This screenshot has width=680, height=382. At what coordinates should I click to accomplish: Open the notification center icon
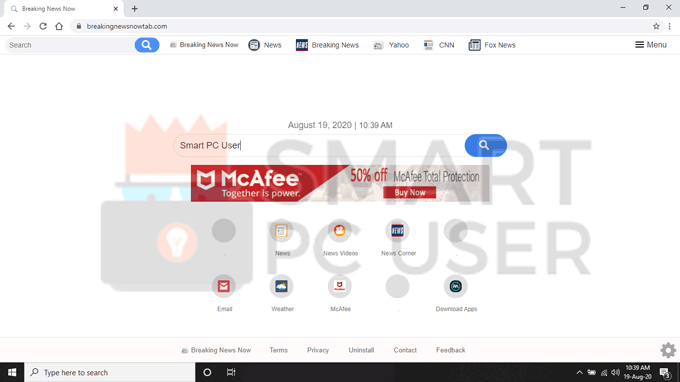665,372
